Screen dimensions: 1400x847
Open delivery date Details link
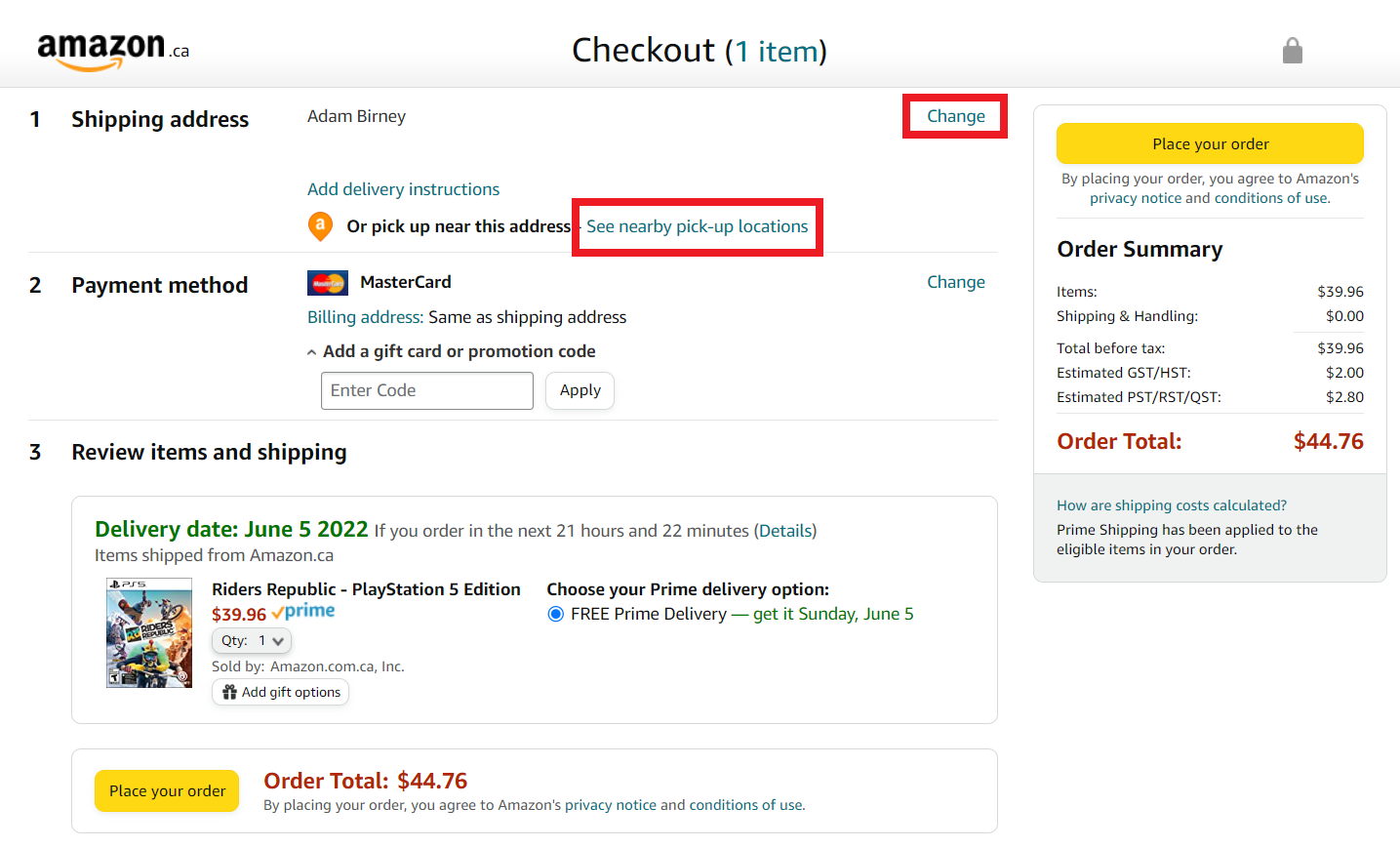(785, 531)
